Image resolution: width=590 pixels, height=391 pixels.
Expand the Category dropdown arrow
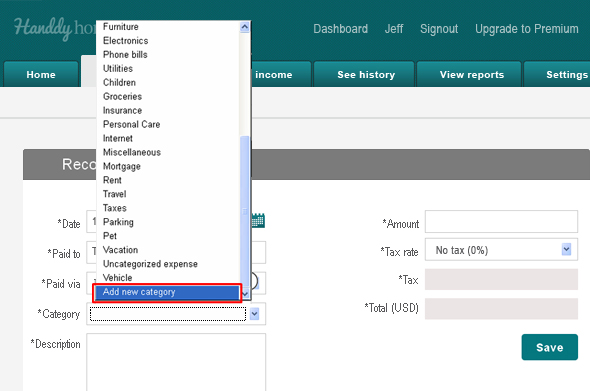tap(254, 313)
